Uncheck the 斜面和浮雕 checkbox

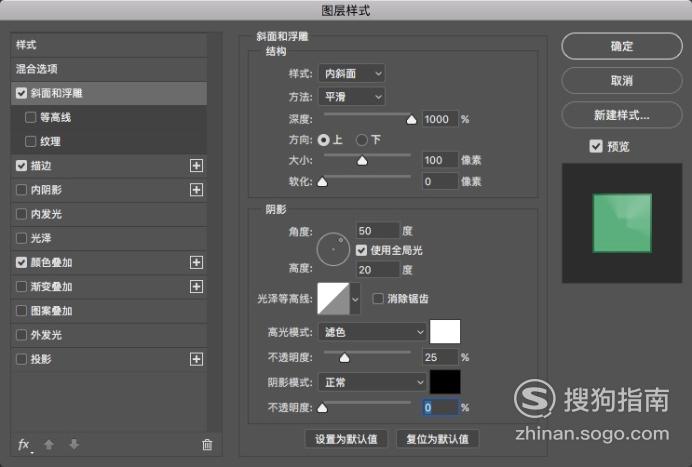click(21, 93)
